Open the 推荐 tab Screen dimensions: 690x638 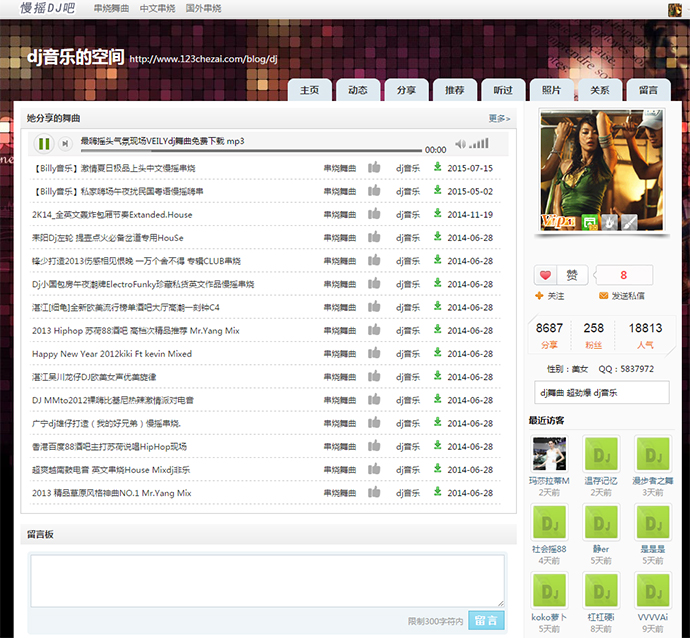pos(455,90)
